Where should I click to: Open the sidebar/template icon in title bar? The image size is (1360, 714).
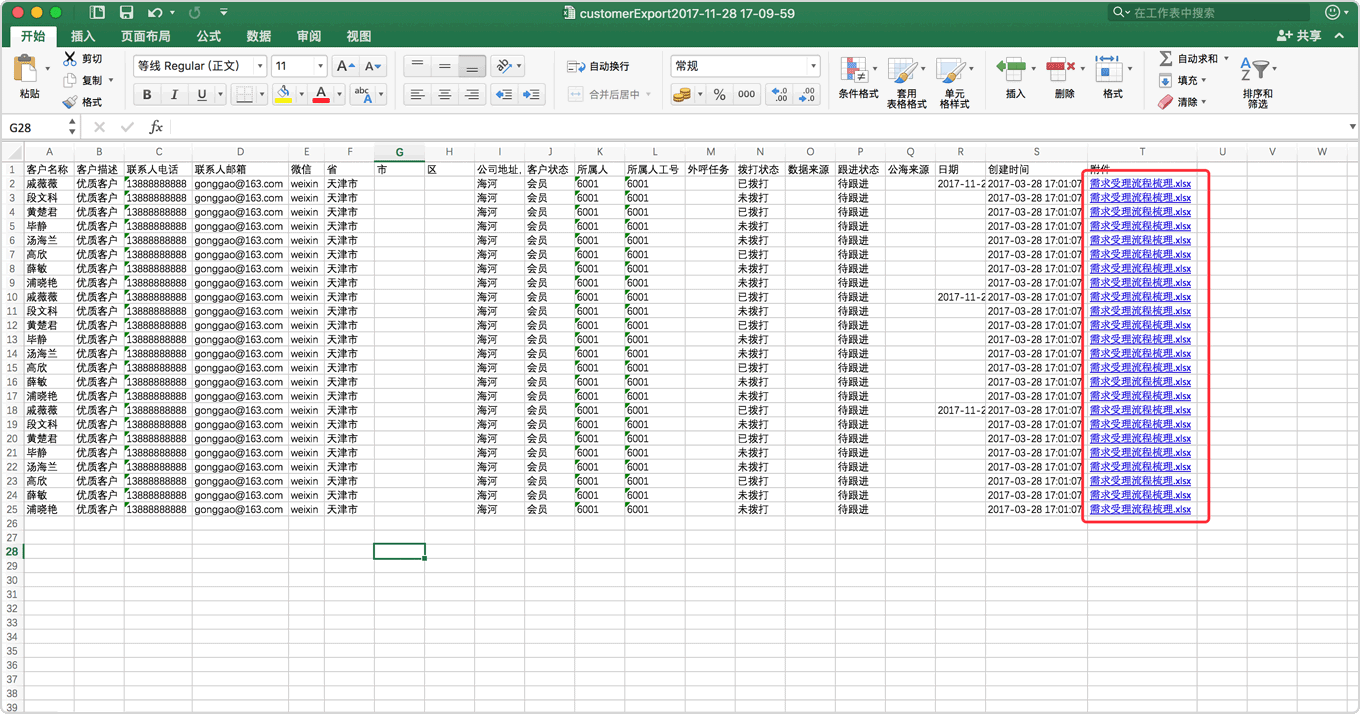coord(97,13)
